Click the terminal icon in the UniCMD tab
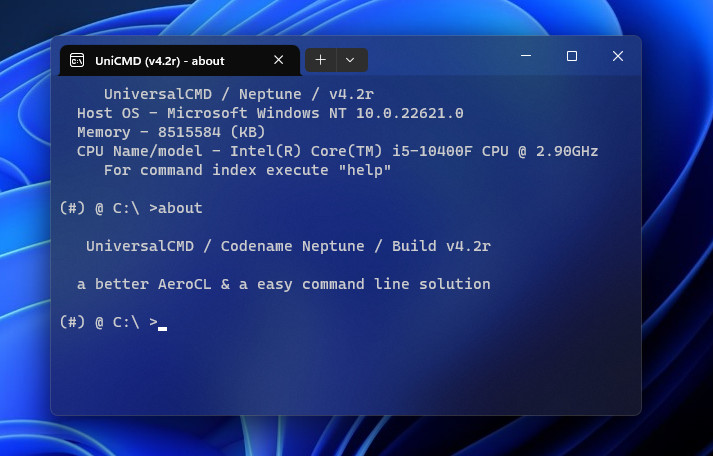Viewport: 713px width, 456px height. (x=77, y=60)
